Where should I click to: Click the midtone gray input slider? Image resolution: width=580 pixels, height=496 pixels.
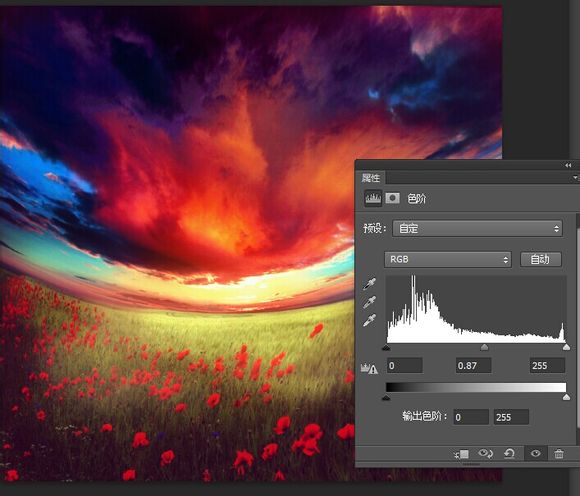tap(484, 347)
